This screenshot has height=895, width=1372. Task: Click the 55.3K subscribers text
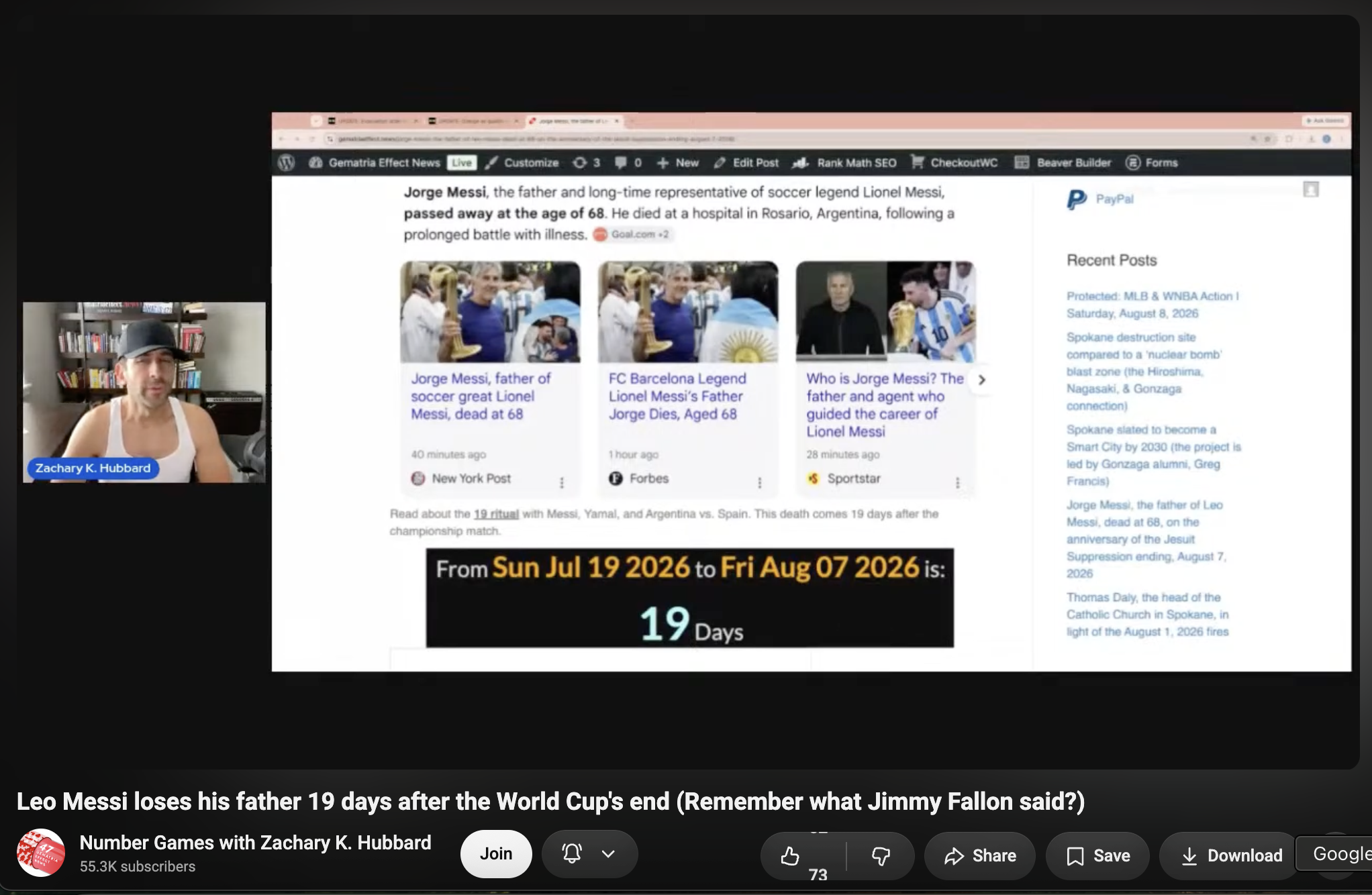138,866
